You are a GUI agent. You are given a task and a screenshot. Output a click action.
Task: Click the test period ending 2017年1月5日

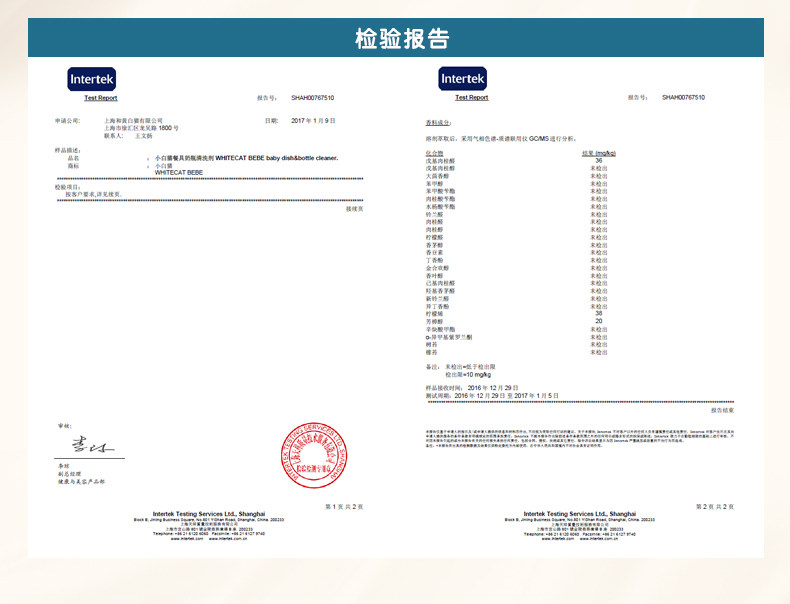pyautogui.click(x=536, y=396)
